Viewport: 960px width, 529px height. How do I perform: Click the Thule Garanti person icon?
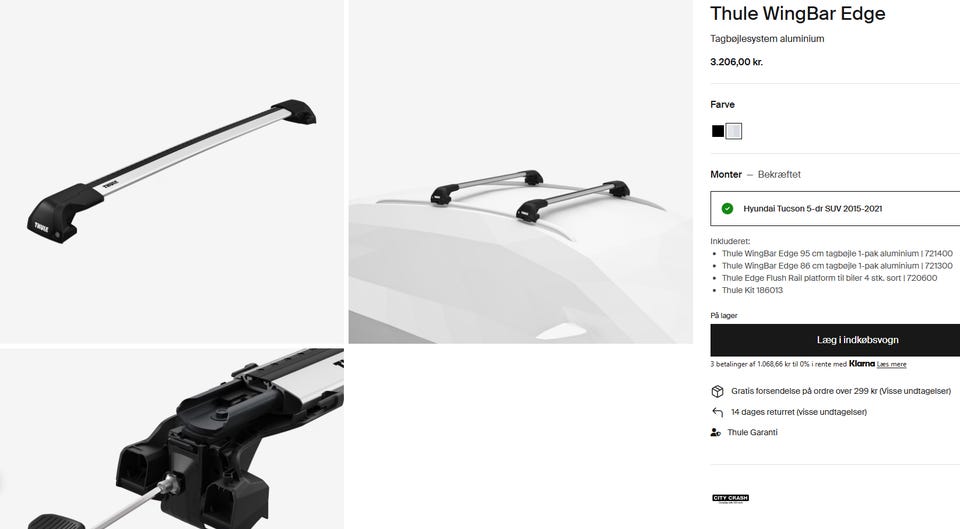click(716, 432)
